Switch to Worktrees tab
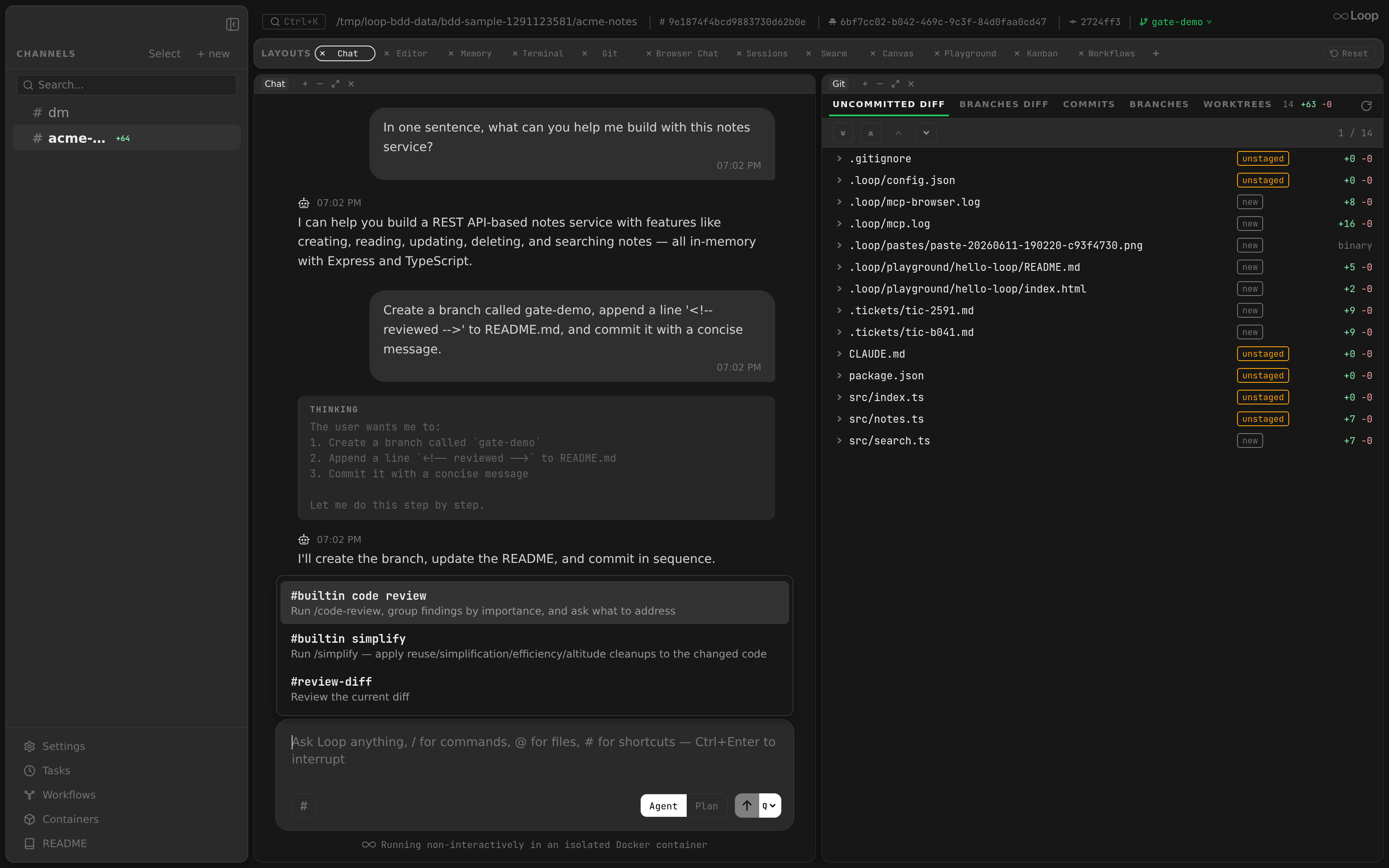The width and height of the screenshot is (1389, 868). [1237, 105]
